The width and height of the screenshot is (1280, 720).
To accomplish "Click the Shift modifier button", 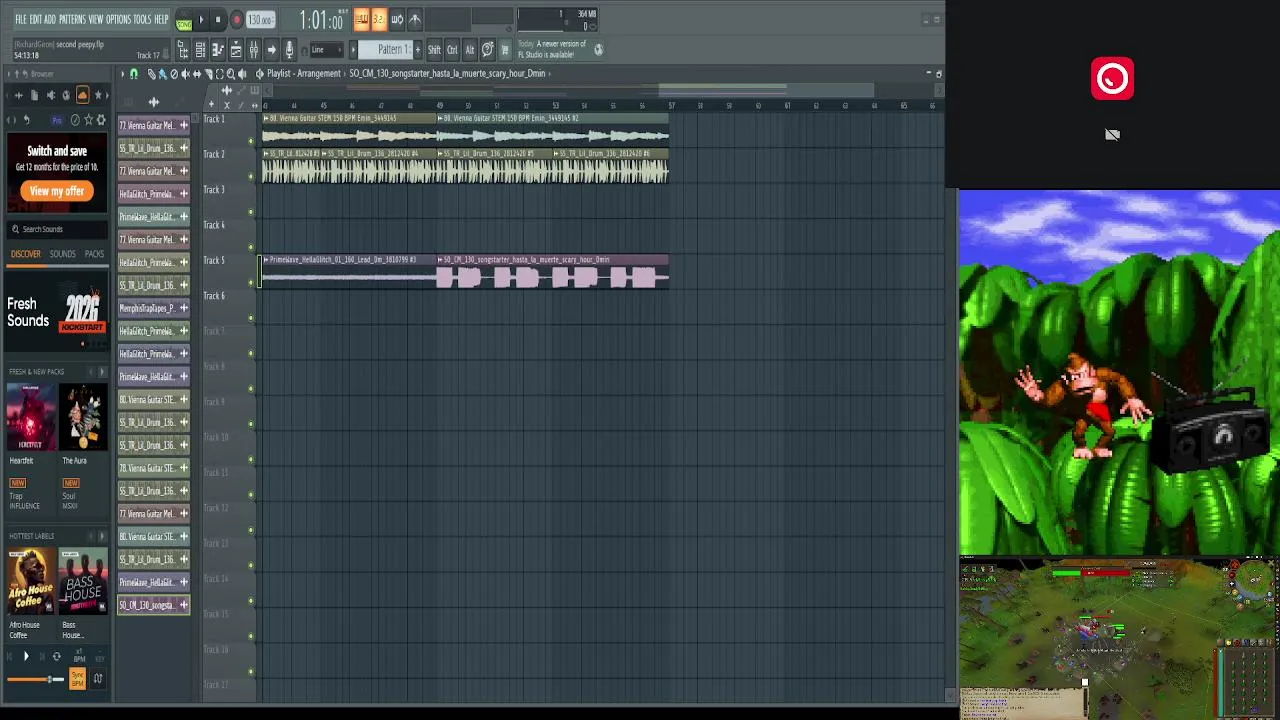I will [x=434, y=50].
